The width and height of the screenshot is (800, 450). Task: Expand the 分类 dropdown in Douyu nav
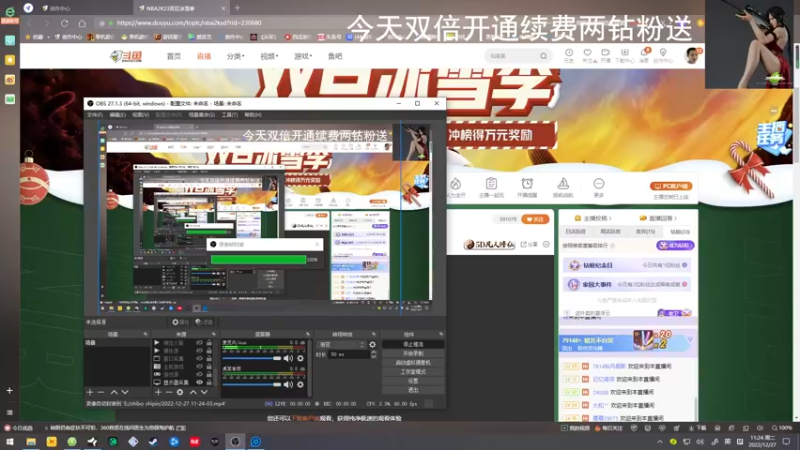(235, 56)
